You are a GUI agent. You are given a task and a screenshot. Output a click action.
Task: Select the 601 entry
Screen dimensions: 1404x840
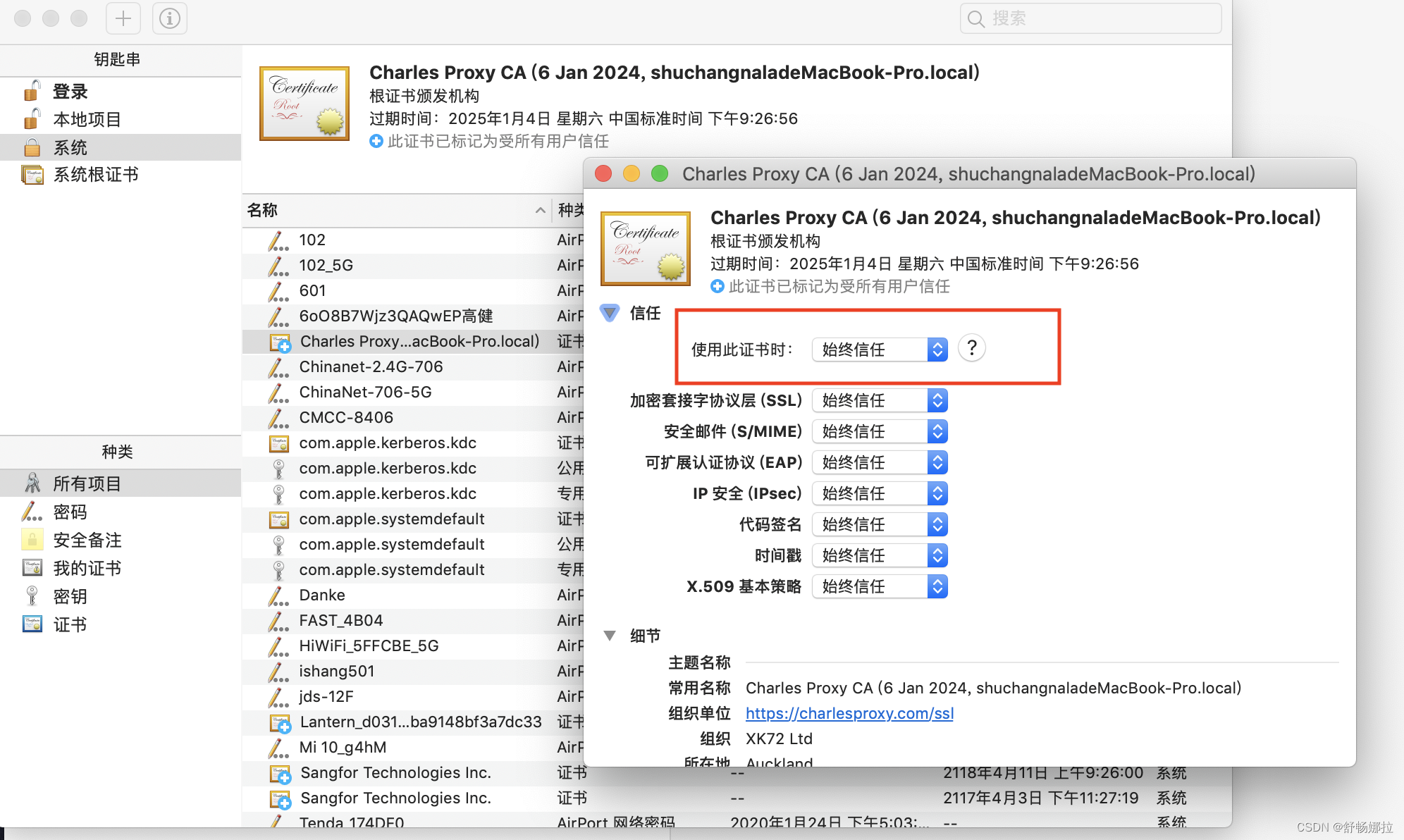point(412,290)
